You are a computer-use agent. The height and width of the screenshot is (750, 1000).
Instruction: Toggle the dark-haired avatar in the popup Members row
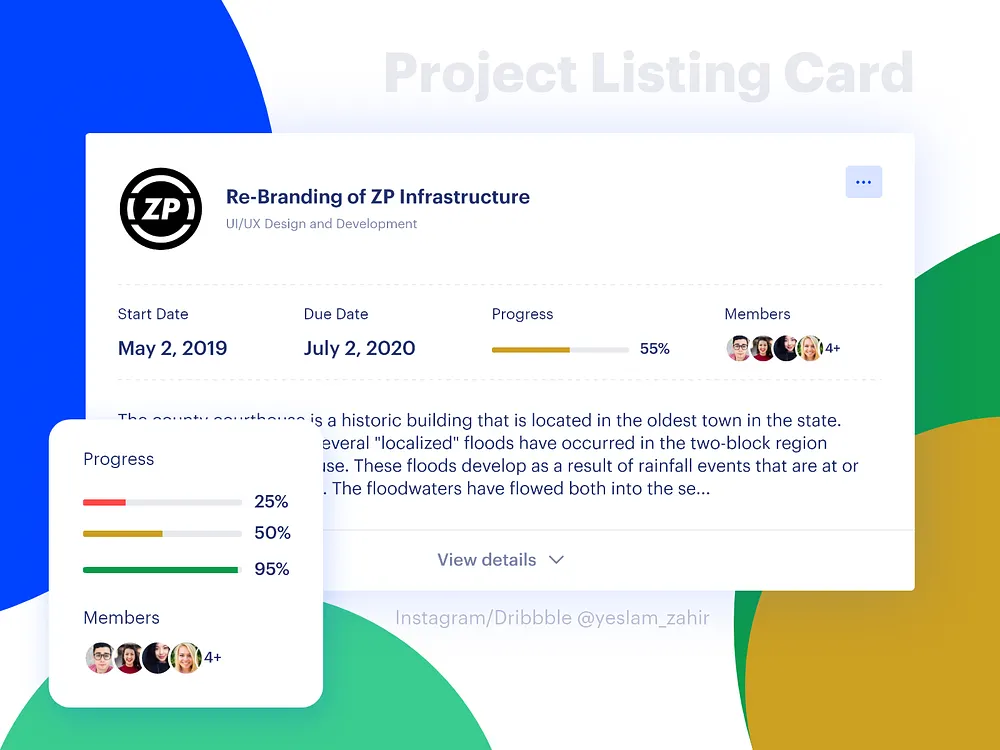[157, 658]
